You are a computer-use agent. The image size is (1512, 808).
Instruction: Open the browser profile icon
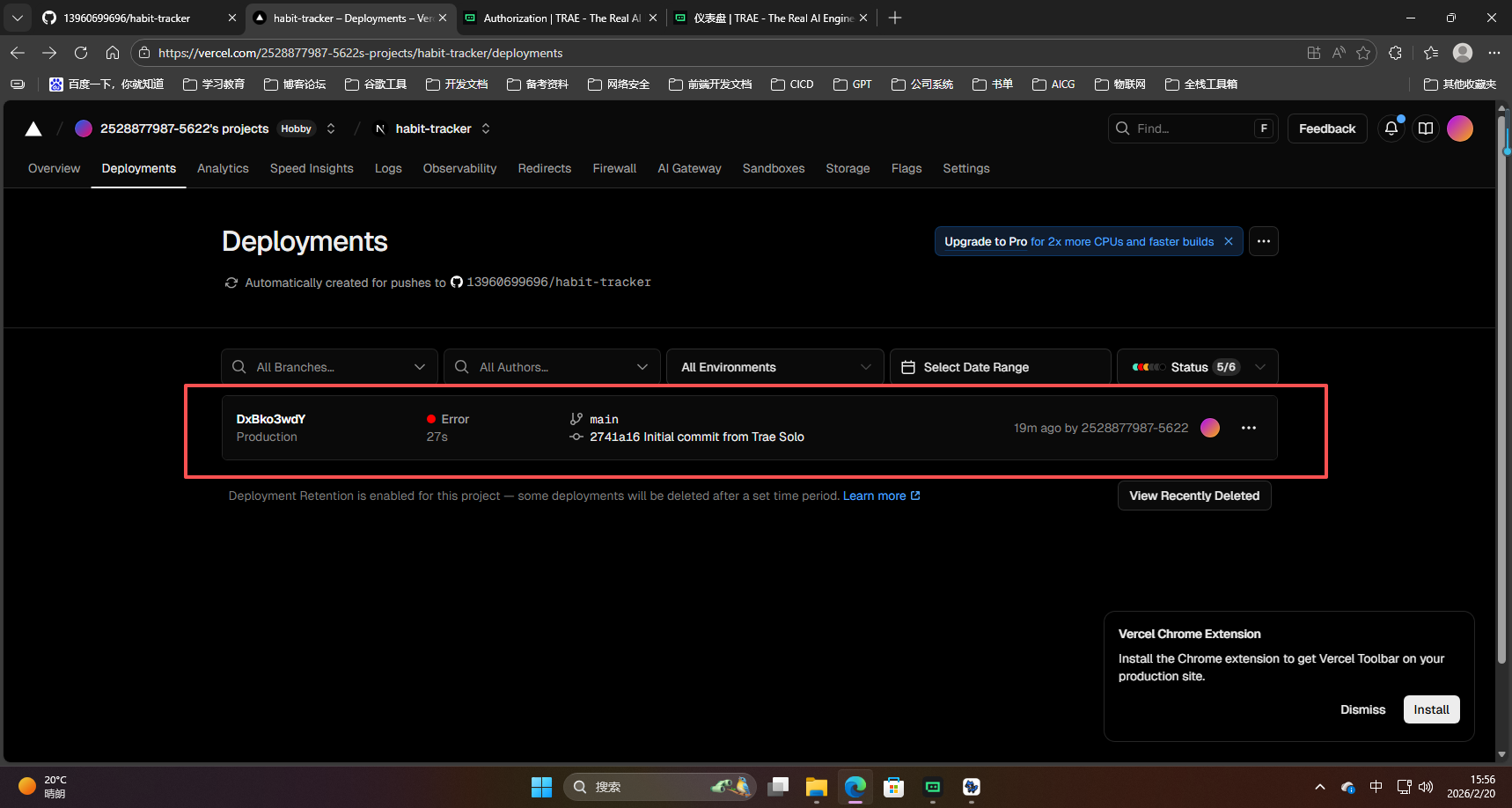[x=1463, y=53]
